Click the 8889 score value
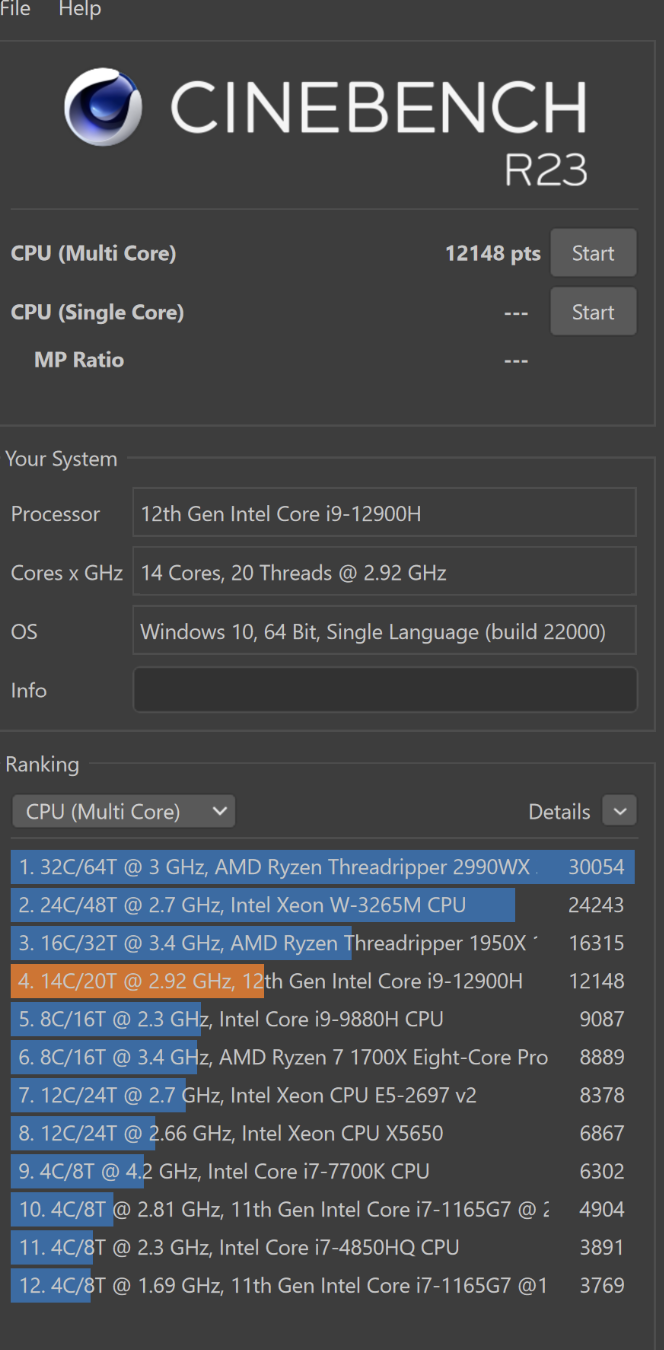Image resolution: width=664 pixels, height=1350 pixels. coord(602,1057)
